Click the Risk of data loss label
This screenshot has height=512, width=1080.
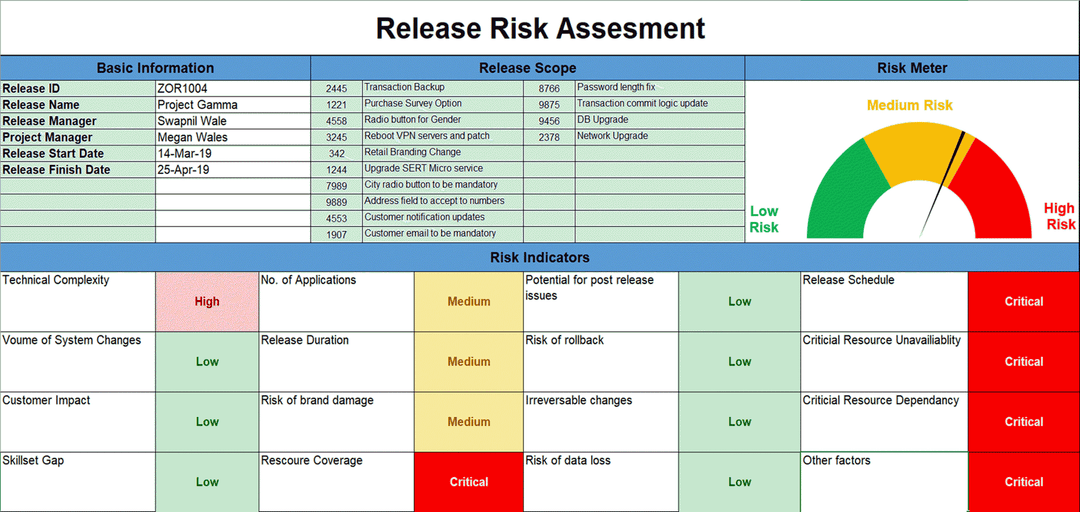568,461
